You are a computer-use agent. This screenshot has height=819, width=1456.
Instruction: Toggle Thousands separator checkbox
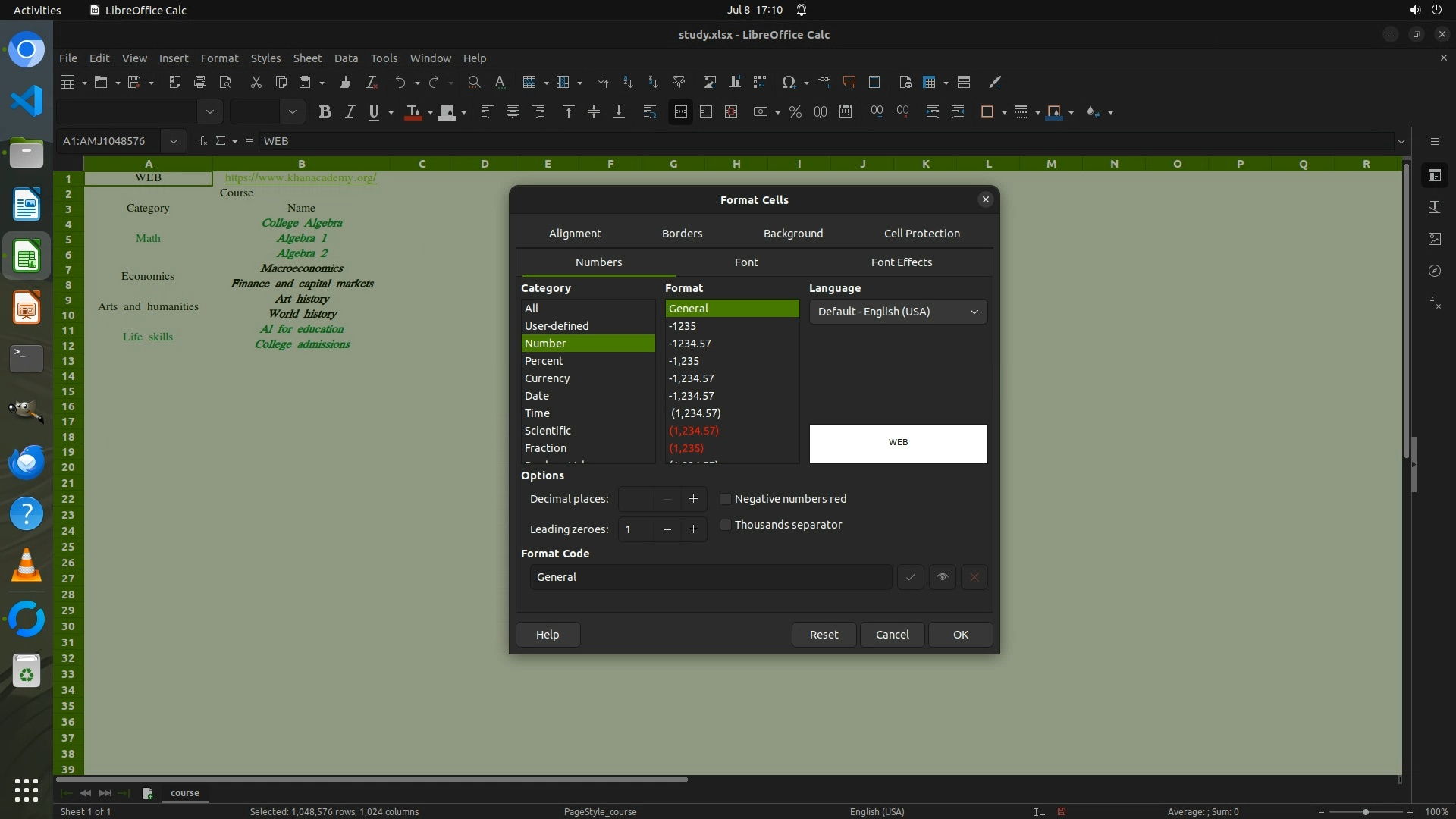(x=726, y=525)
